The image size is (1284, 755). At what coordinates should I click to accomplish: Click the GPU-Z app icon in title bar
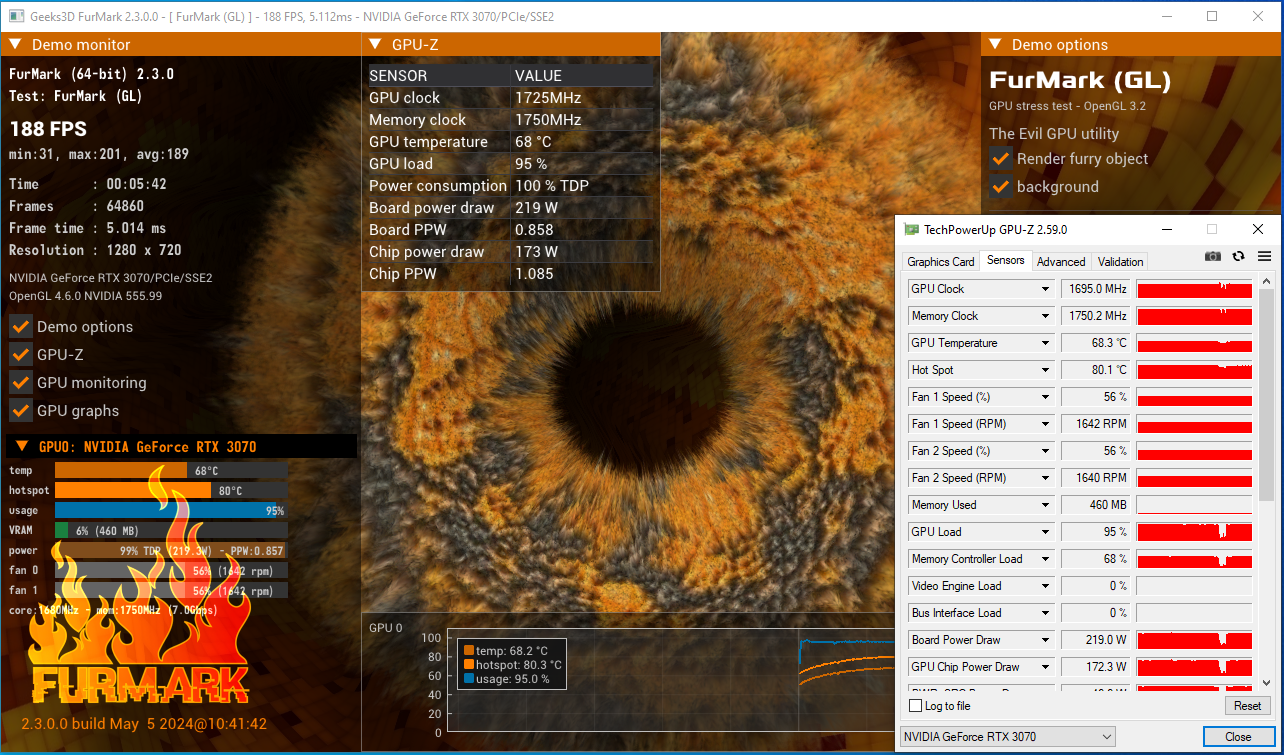[911, 230]
